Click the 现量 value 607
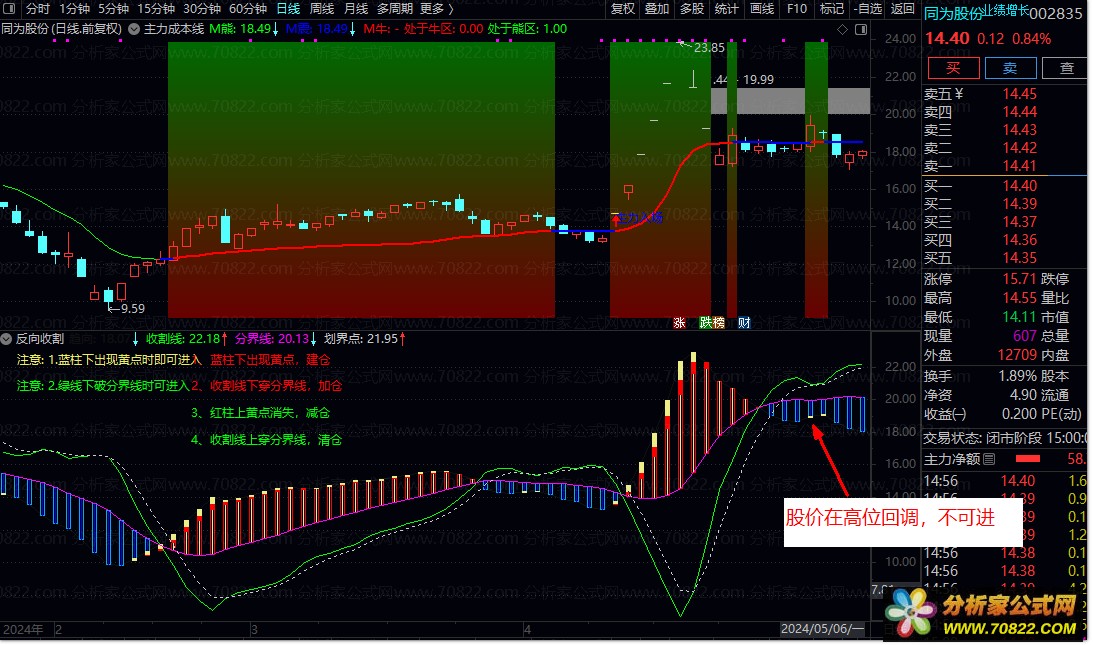1093x645 pixels. click(1025, 336)
